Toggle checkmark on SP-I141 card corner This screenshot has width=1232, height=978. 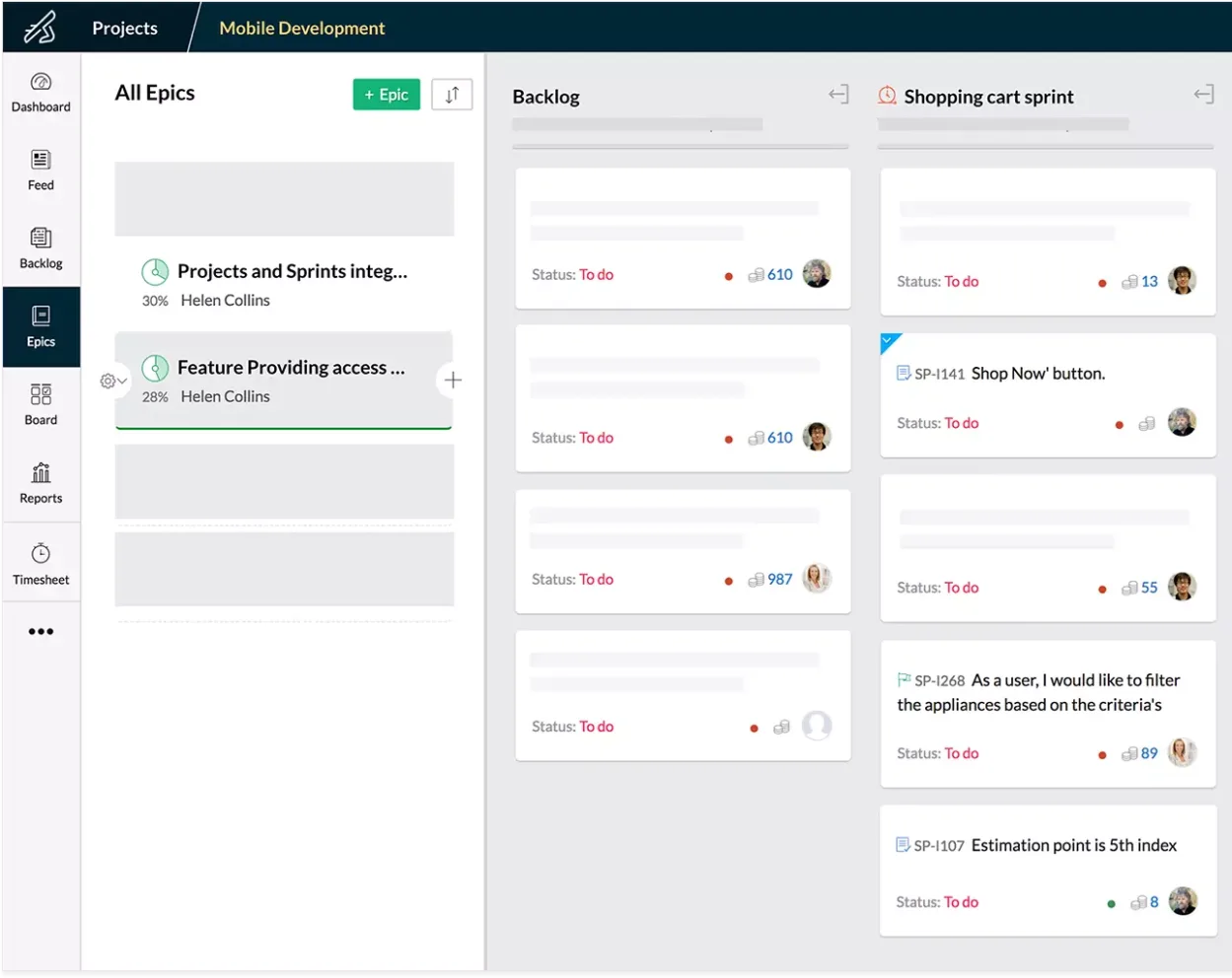[888, 341]
